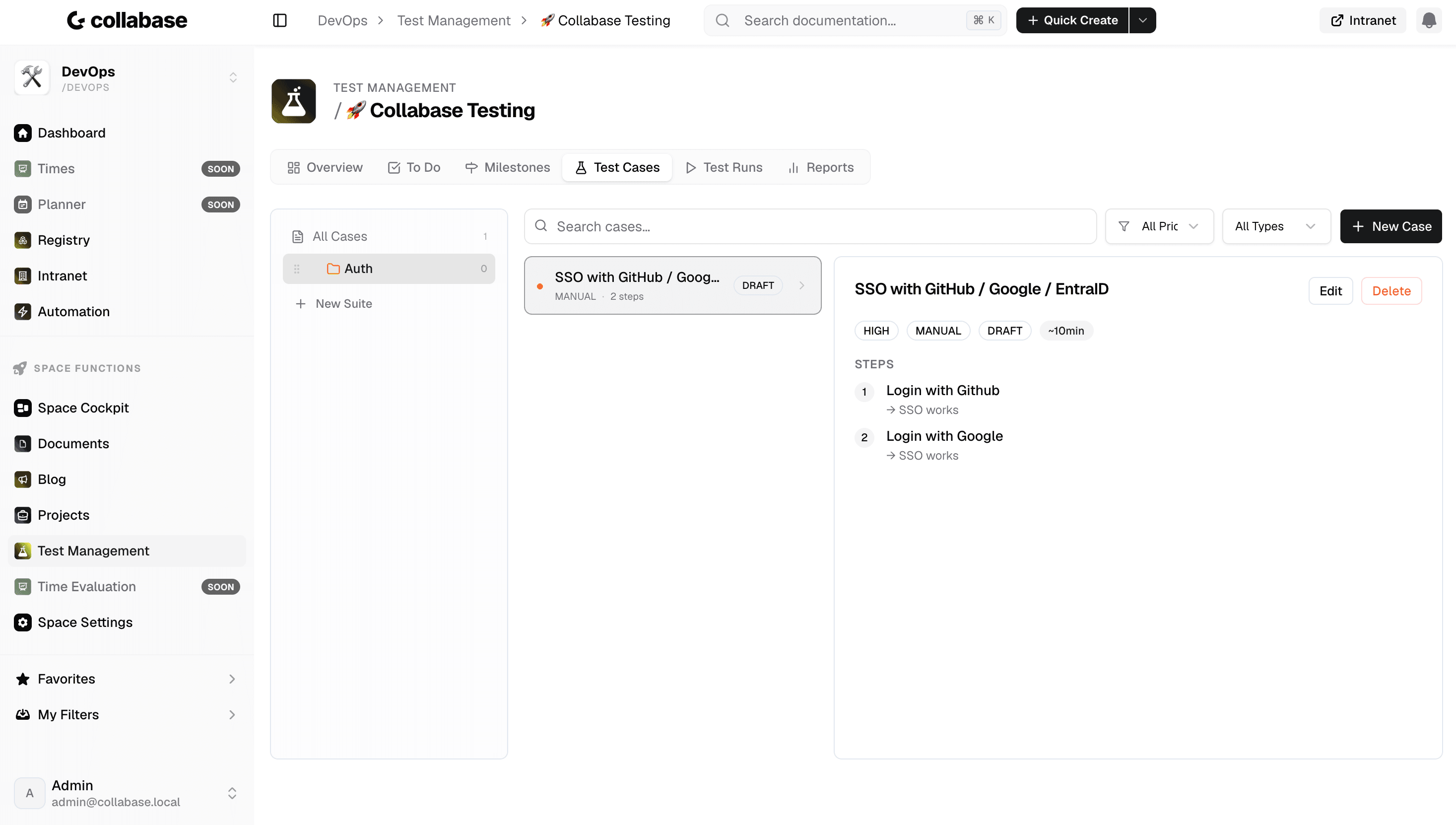1456x825 pixels.
Task: Focus the Search cases field
Action: [x=810, y=226]
